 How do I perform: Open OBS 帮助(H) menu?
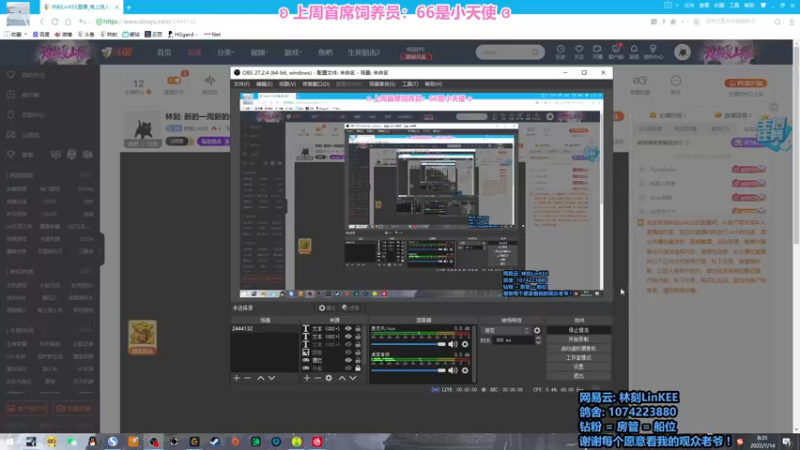(433, 84)
